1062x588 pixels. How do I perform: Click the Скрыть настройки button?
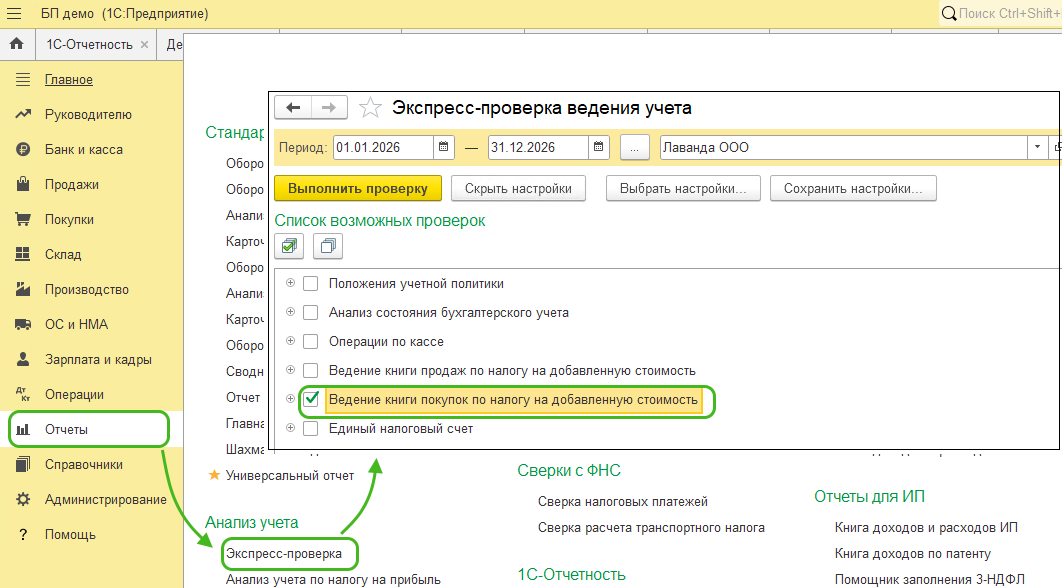516,188
